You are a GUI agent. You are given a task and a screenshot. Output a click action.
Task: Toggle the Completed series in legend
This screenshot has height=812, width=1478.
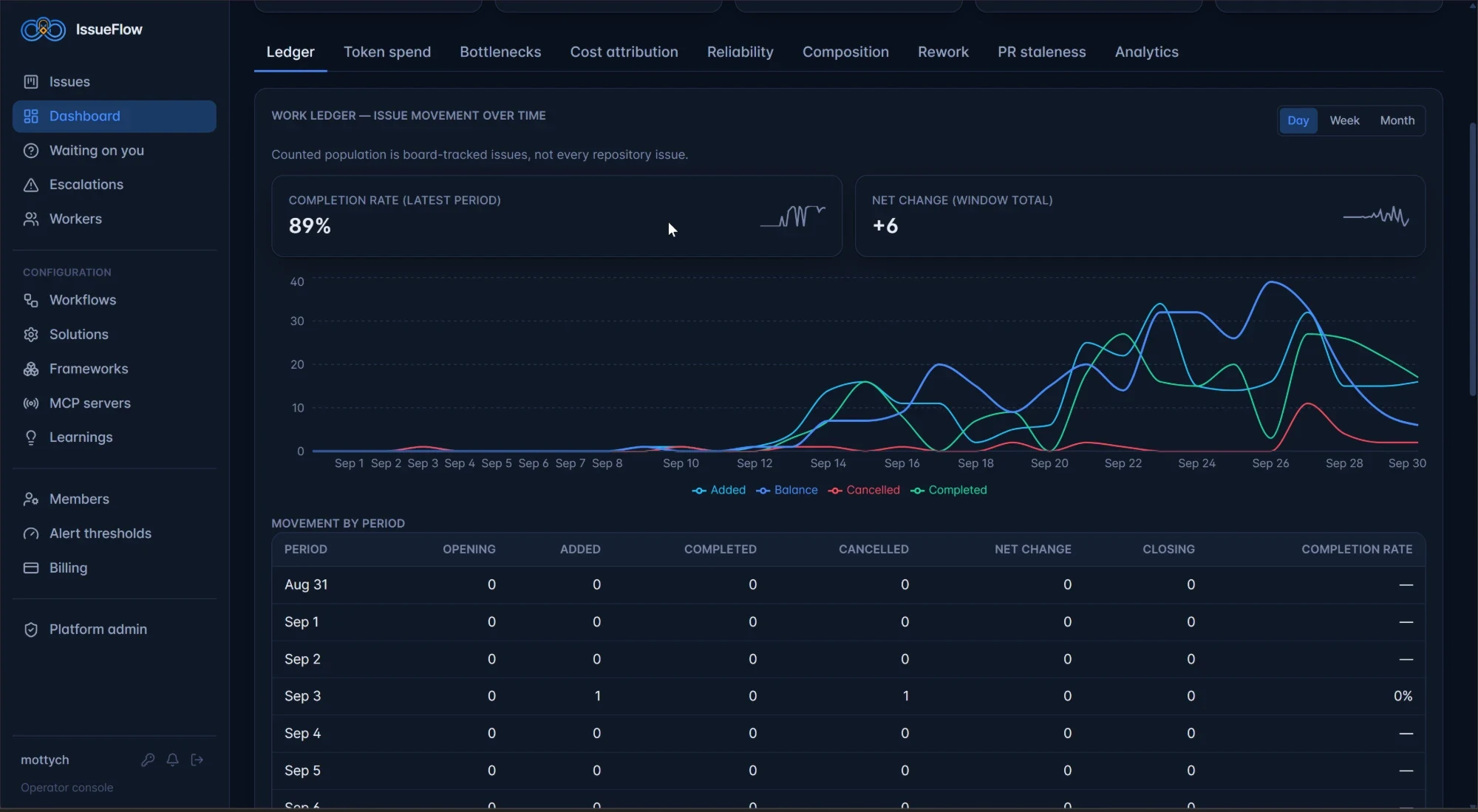(x=948, y=490)
